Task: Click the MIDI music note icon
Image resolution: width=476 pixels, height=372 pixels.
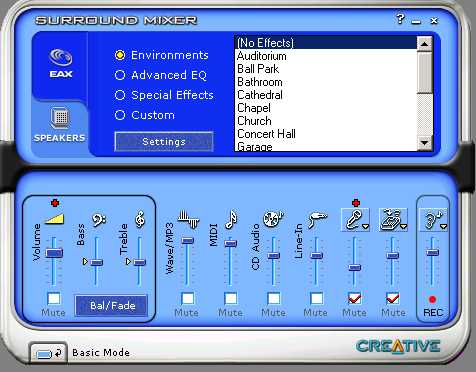Action: (x=231, y=219)
